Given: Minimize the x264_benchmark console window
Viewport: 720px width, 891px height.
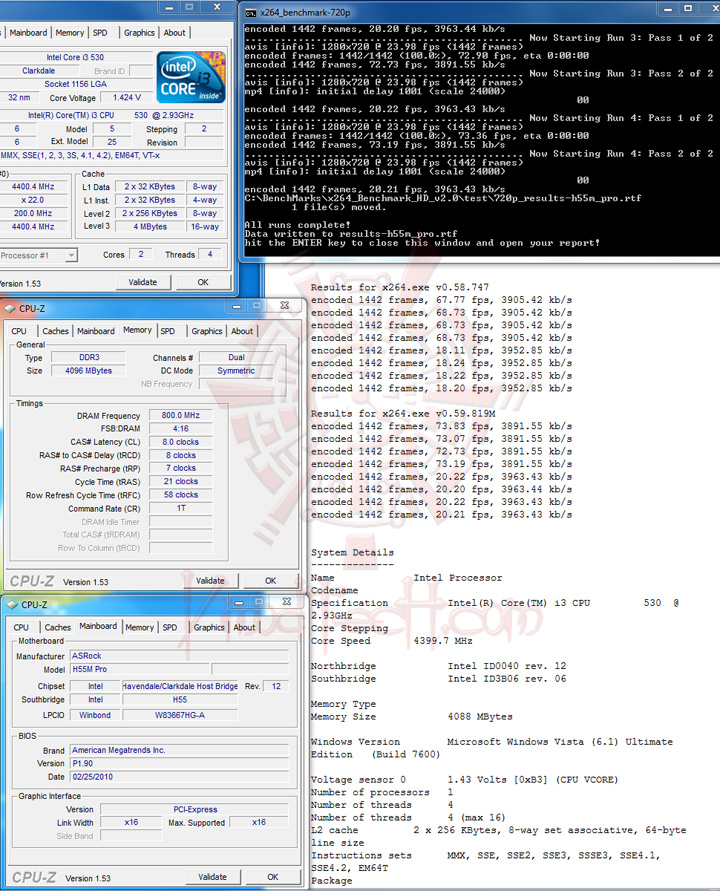Looking at the screenshot, I should click(668, 9).
